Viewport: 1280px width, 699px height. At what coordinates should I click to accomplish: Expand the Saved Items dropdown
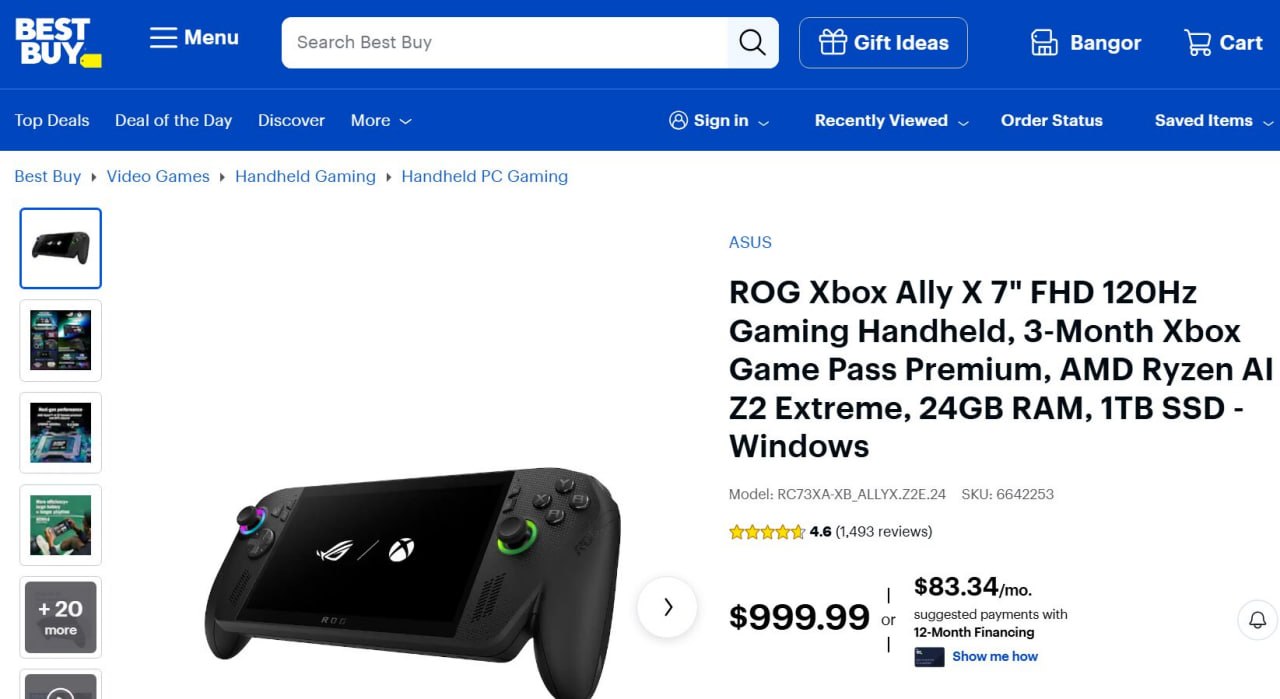point(1211,120)
